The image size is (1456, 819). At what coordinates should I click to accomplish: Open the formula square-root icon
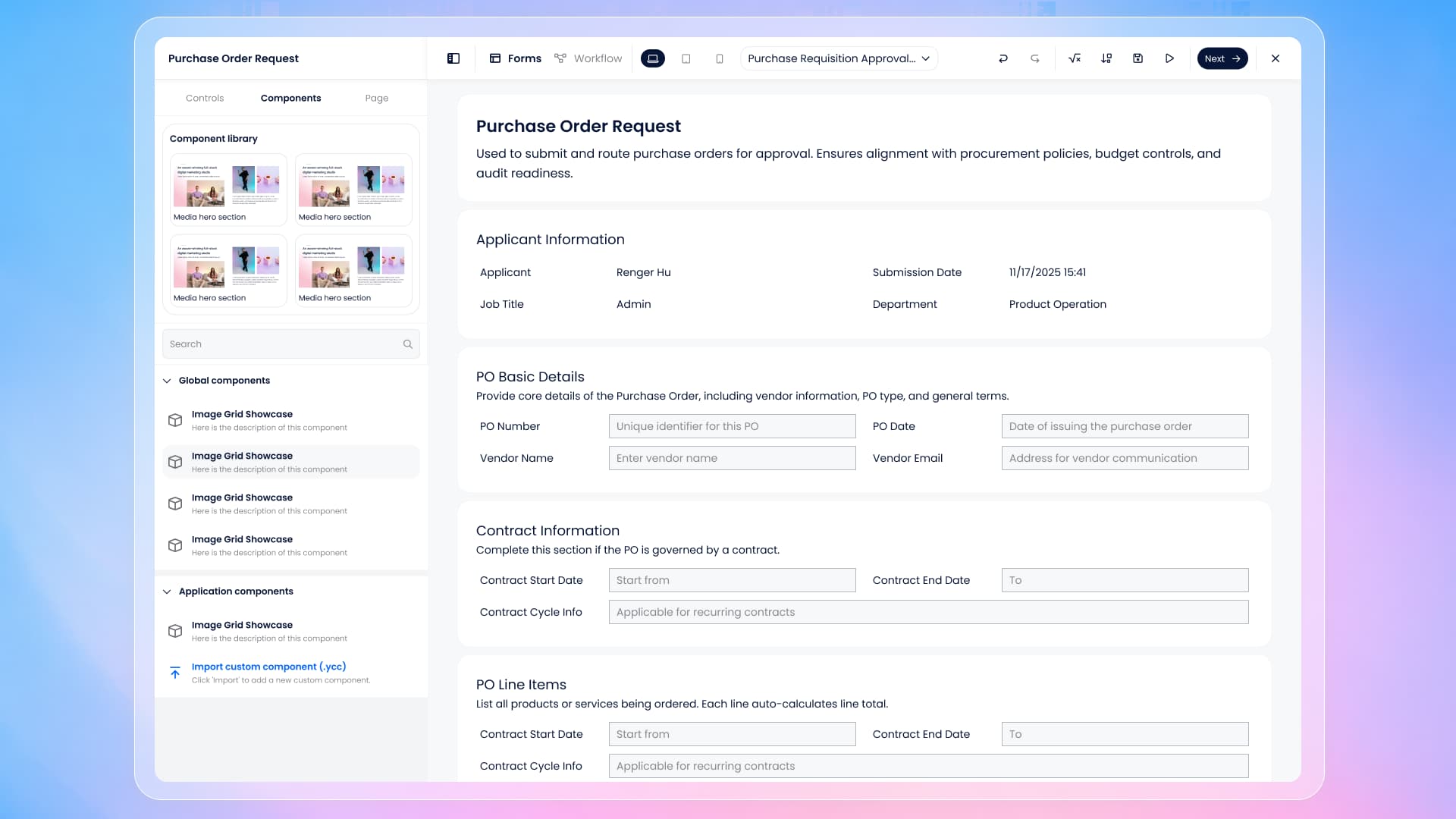pyautogui.click(x=1075, y=58)
